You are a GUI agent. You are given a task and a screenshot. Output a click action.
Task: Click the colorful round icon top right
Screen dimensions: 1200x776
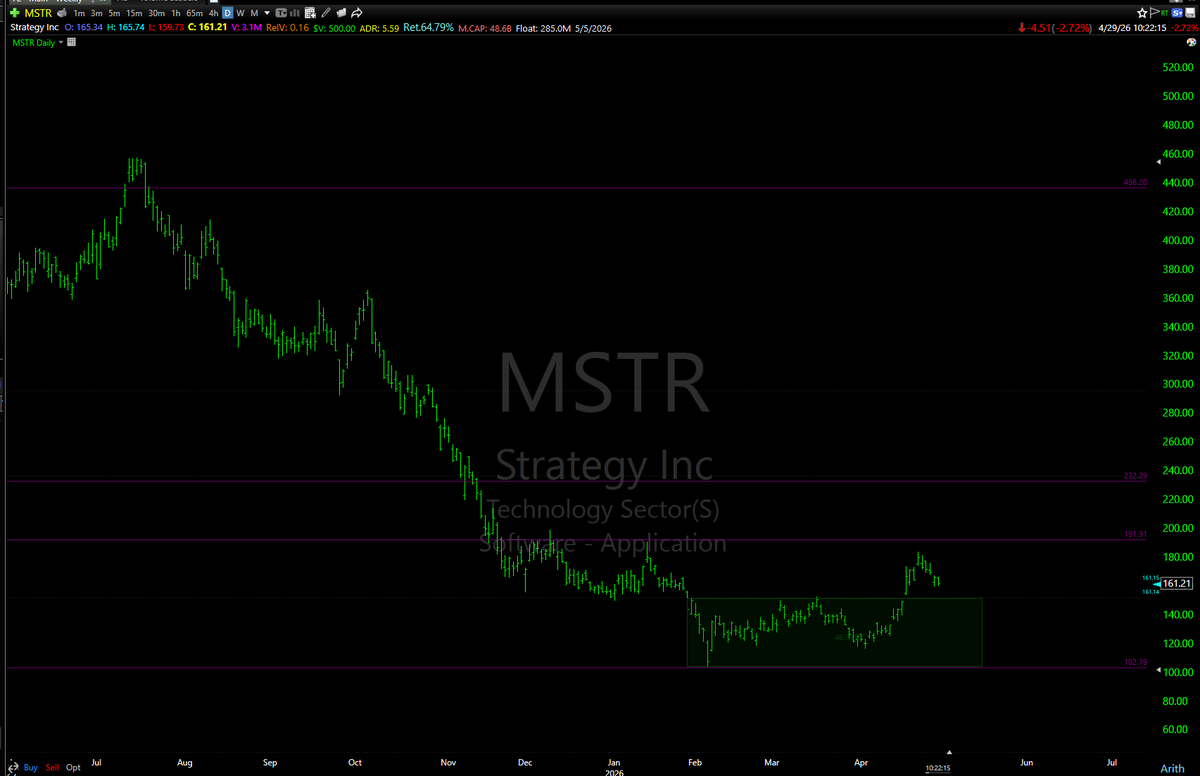1191,42
